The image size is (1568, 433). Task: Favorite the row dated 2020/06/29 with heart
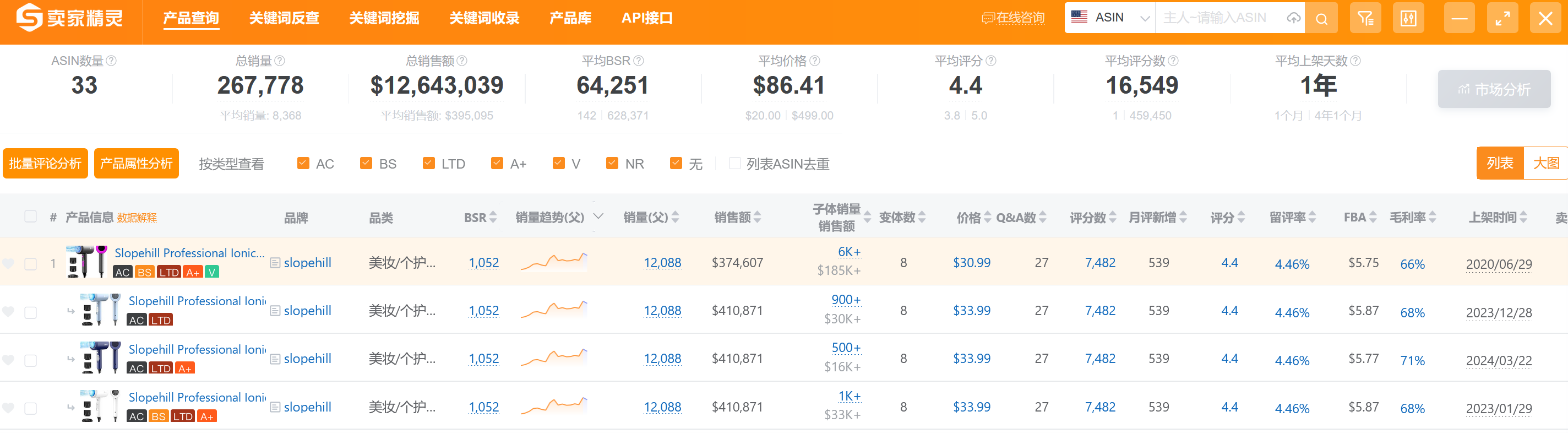click(x=8, y=264)
